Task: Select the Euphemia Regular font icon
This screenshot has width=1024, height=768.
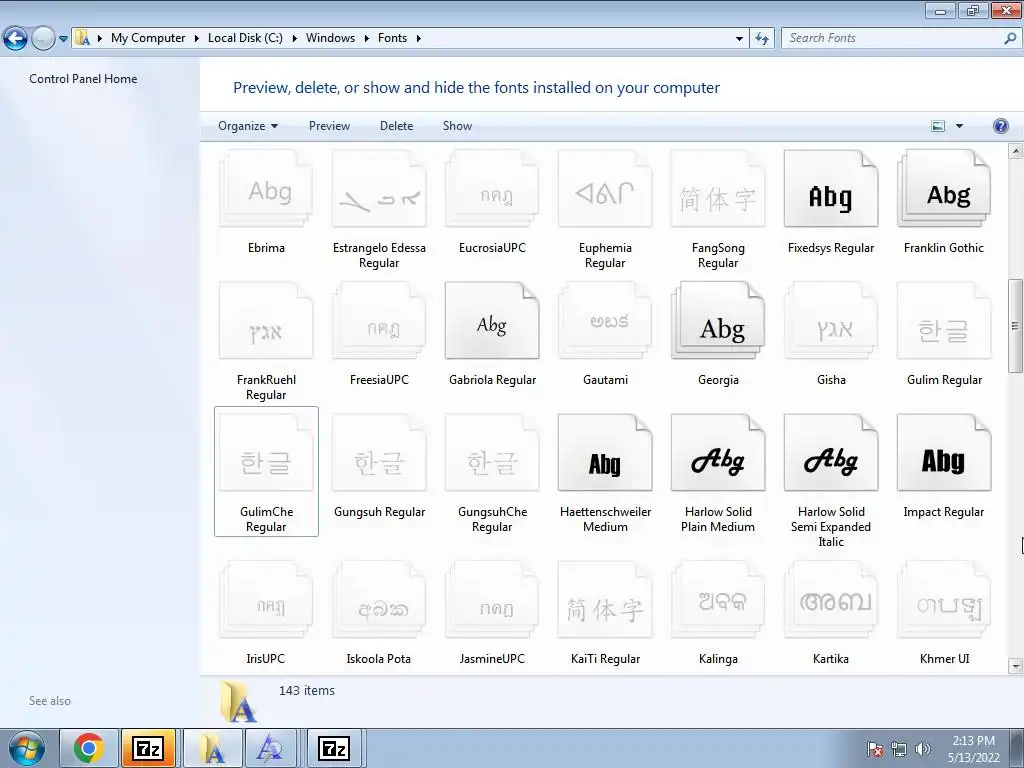Action: click(x=605, y=188)
